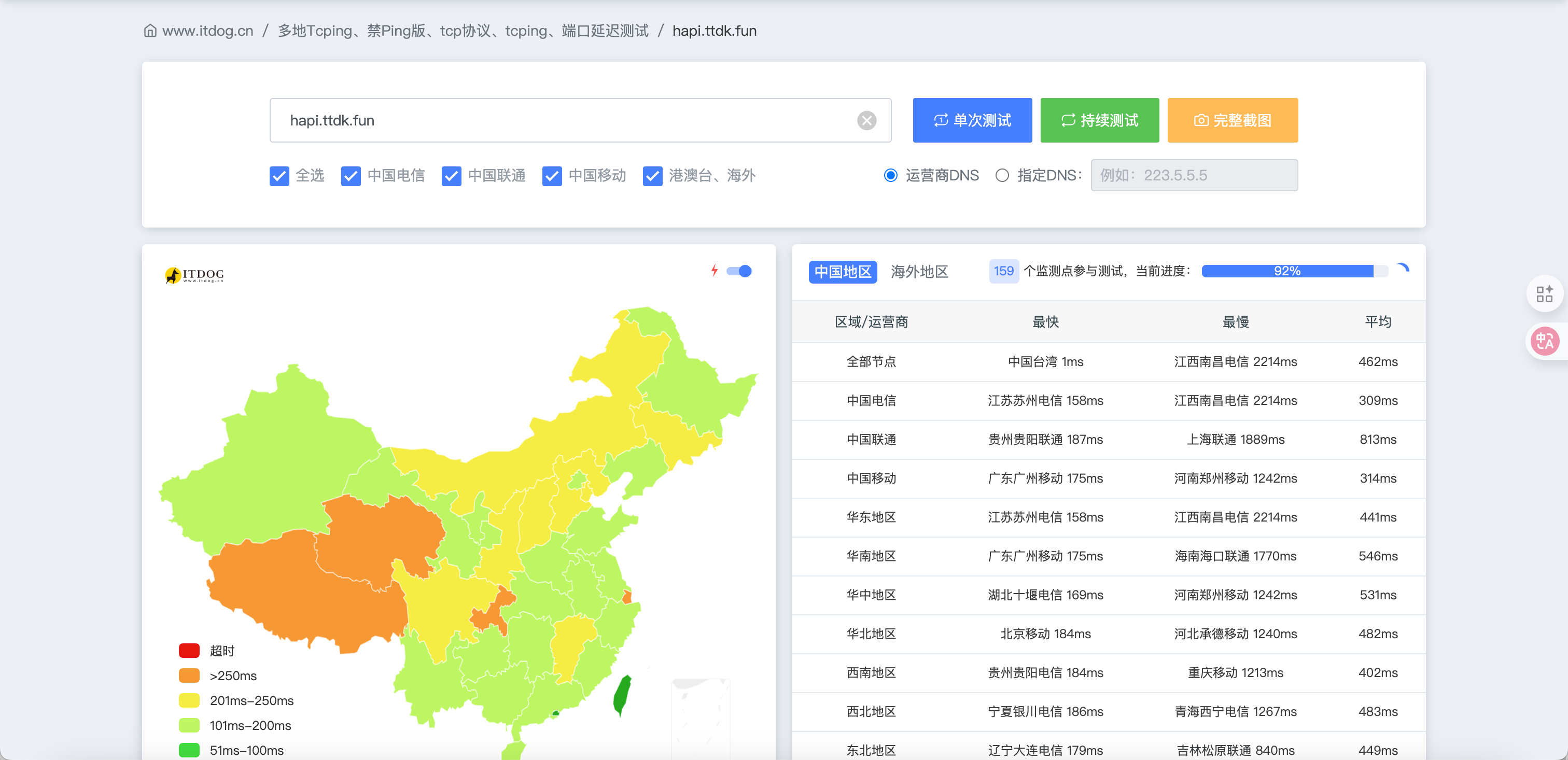Select the 中国地区 tab
Image resolution: width=1568 pixels, height=760 pixels.
click(843, 272)
